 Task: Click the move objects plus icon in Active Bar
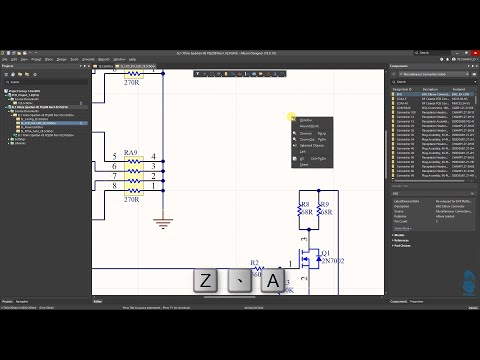pos(204,74)
